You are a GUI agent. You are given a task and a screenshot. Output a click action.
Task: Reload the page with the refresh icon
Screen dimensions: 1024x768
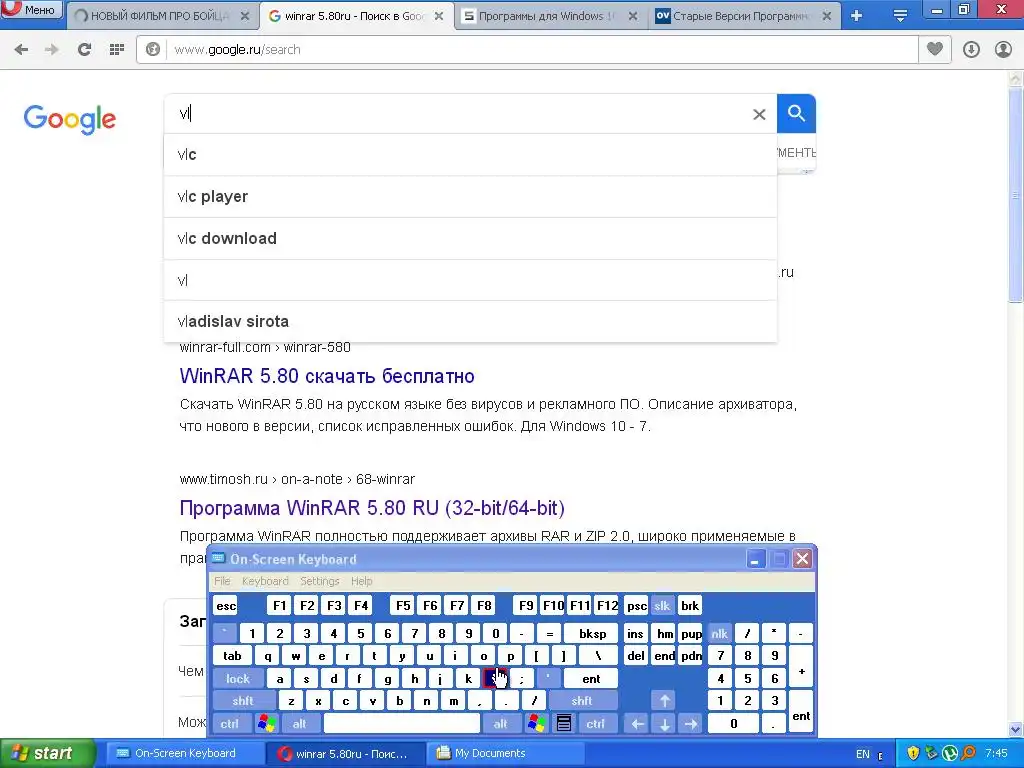[84, 50]
